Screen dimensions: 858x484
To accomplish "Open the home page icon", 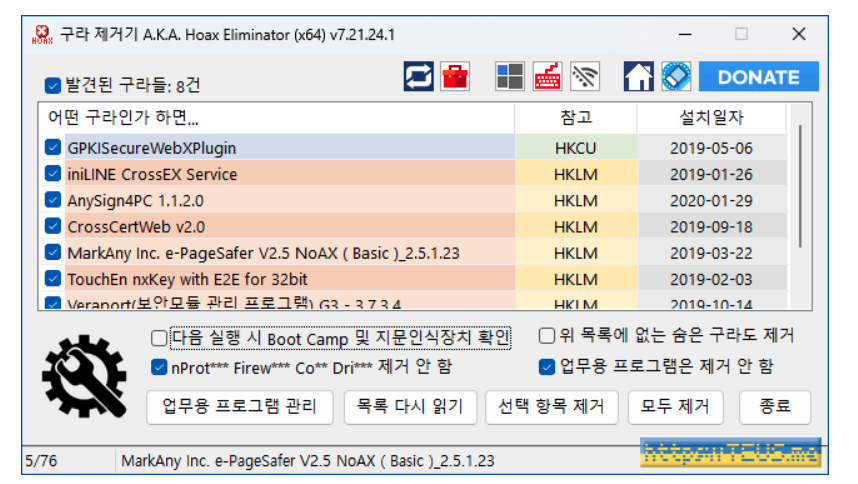I will pos(639,76).
